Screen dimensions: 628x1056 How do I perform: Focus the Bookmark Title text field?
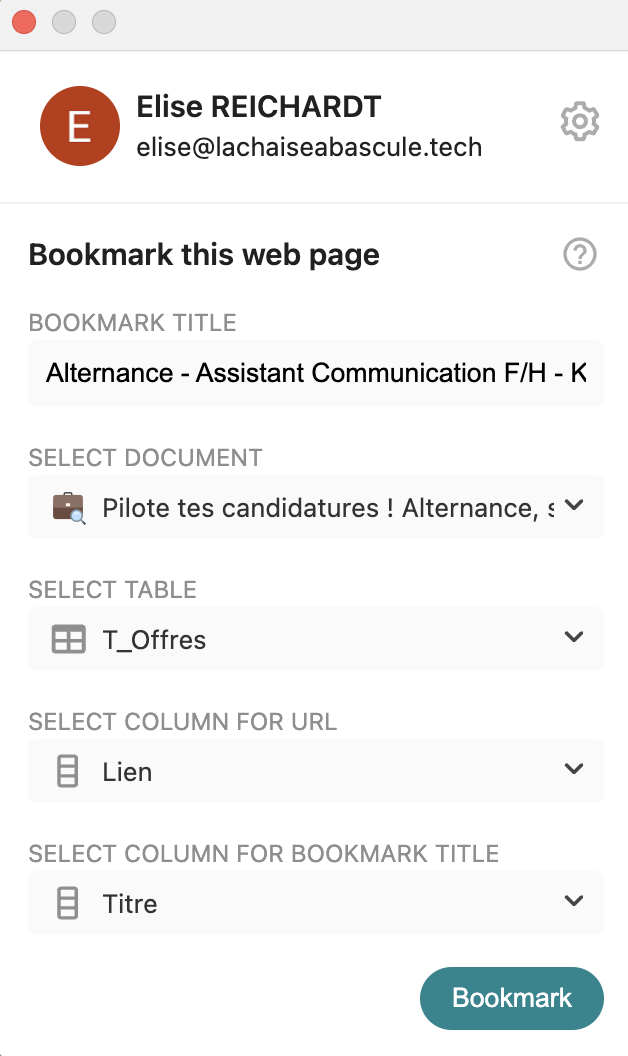click(316, 373)
